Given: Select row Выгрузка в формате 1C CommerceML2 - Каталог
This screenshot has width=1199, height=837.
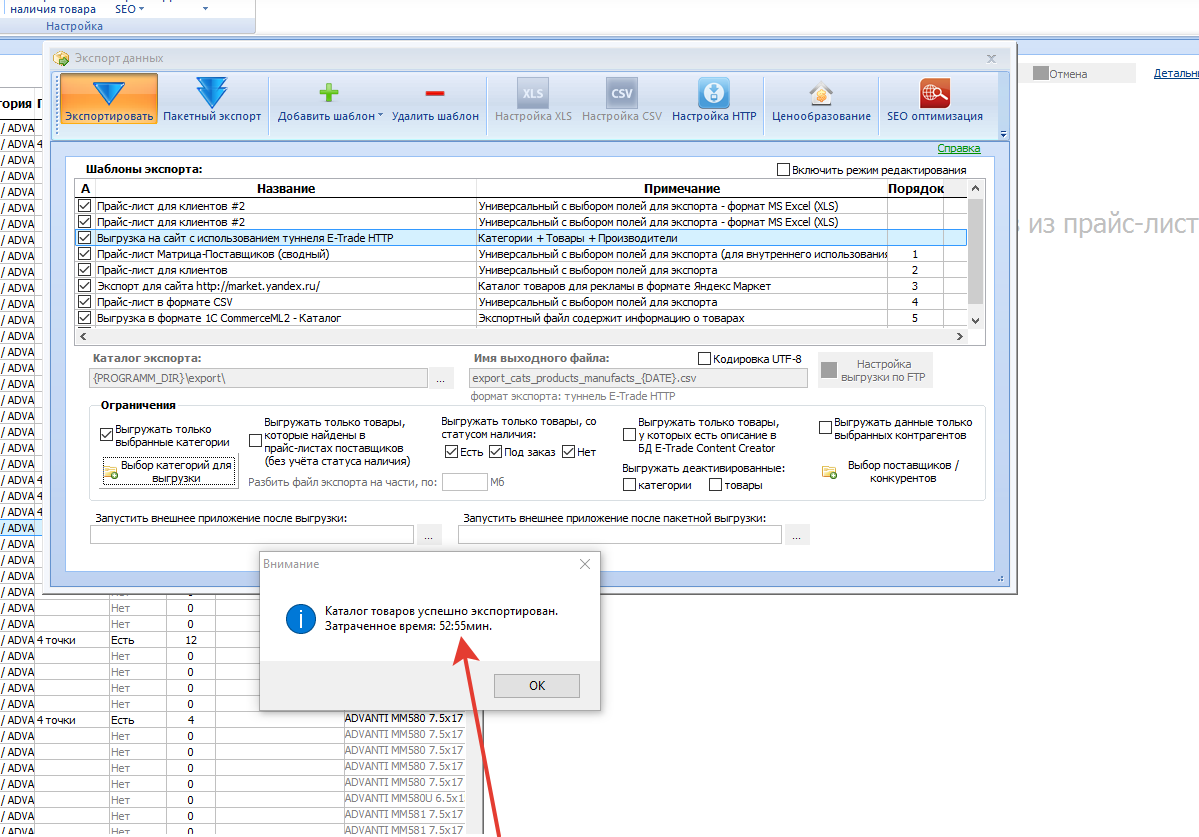Looking at the screenshot, I should 520,318.
